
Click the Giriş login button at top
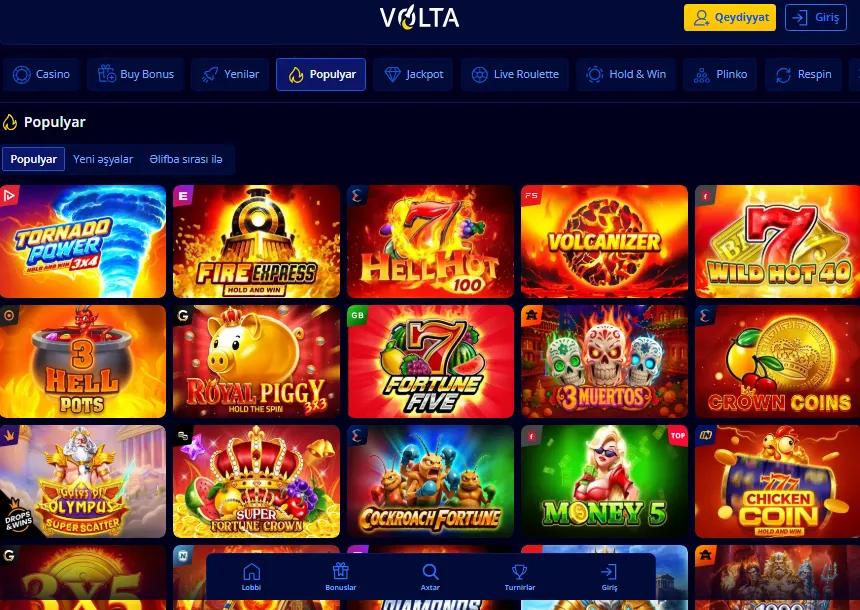pyautogui.click(x=816, y=18)
